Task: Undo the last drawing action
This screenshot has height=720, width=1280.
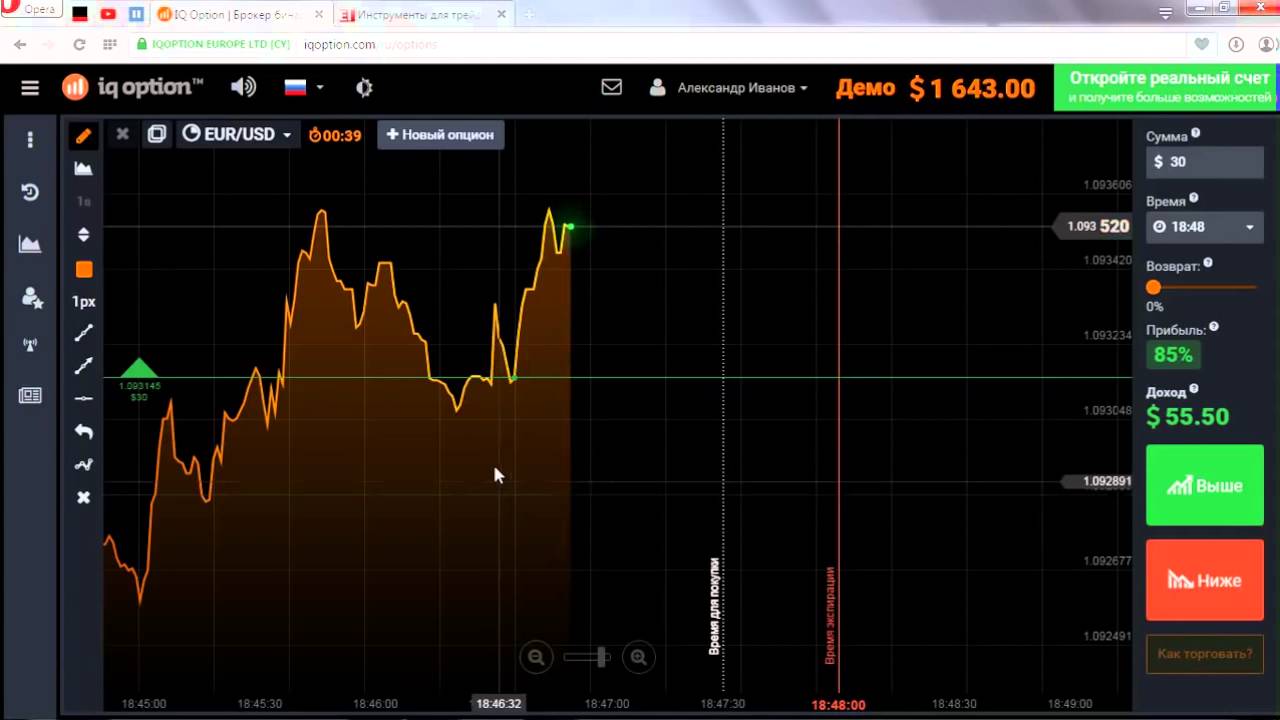Action: (84, 431)
